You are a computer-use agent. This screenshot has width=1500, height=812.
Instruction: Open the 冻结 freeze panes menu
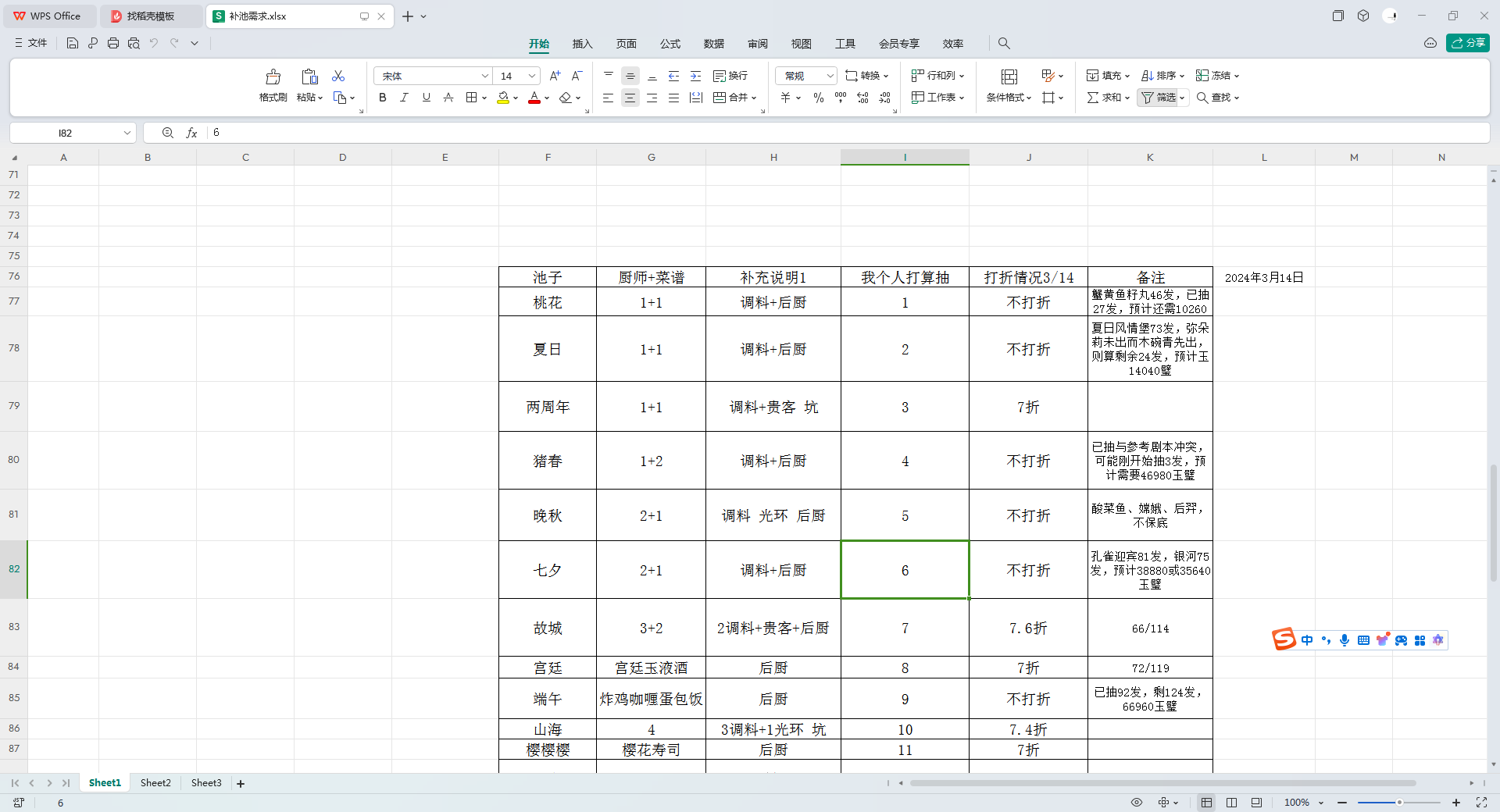pos(1217,76)
